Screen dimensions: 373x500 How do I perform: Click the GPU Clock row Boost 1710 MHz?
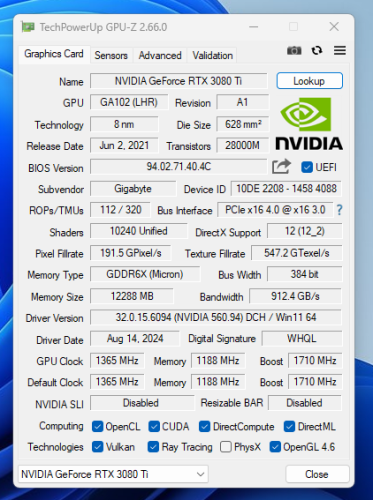click(x=315, y=361)
